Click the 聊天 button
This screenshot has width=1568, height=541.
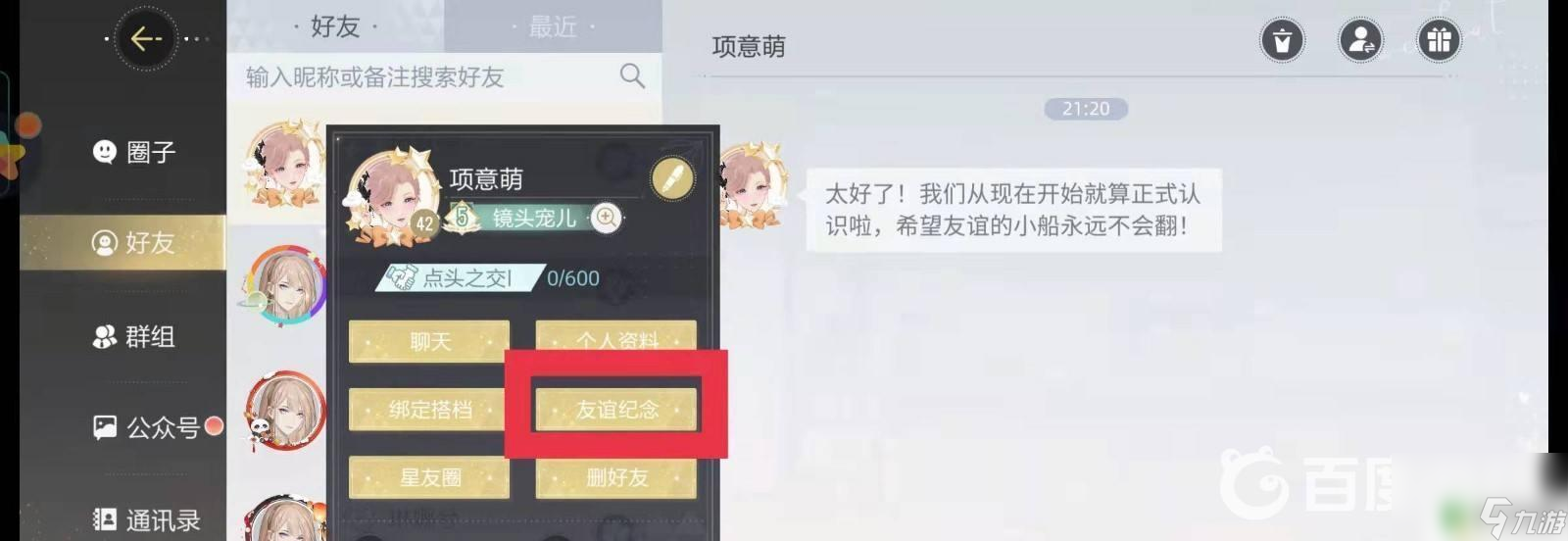[x=429, y=341]
